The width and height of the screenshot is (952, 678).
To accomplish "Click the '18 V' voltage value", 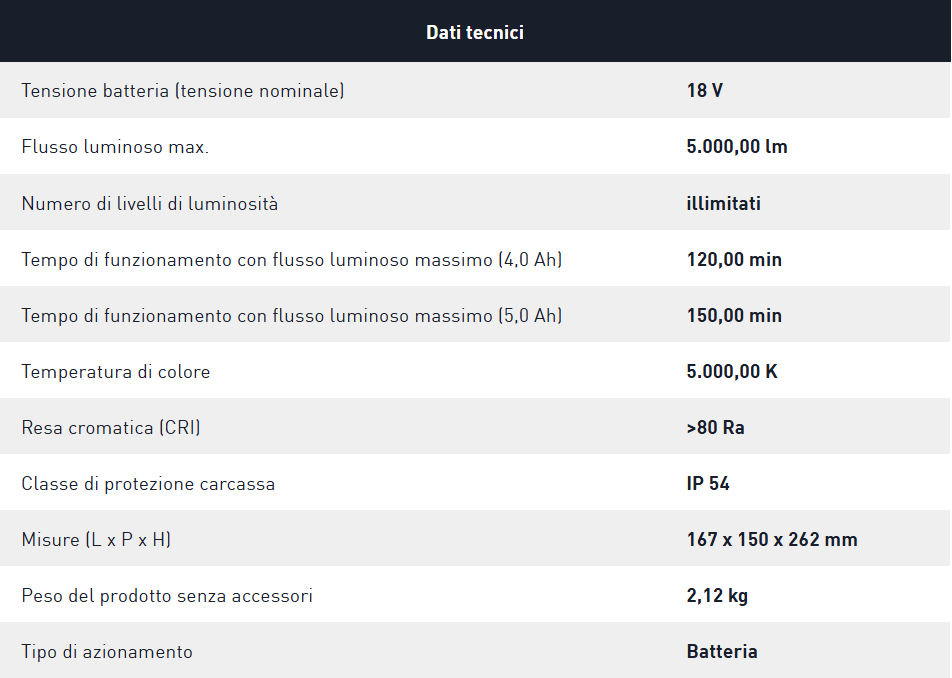I will (704, 91).
